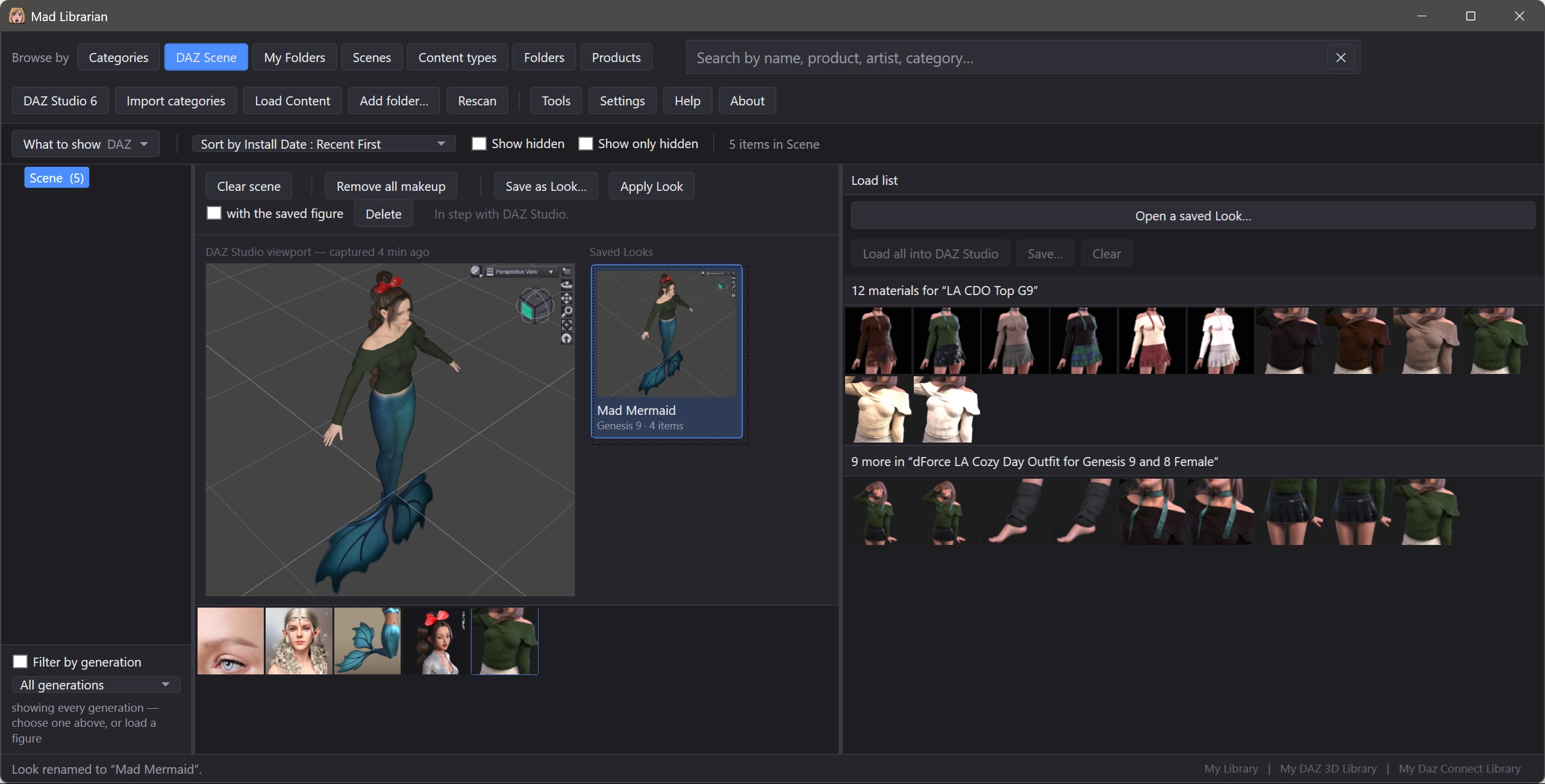Select the green top scene item thumbnail
The image size is (1545, 784).
coord(505,641)
